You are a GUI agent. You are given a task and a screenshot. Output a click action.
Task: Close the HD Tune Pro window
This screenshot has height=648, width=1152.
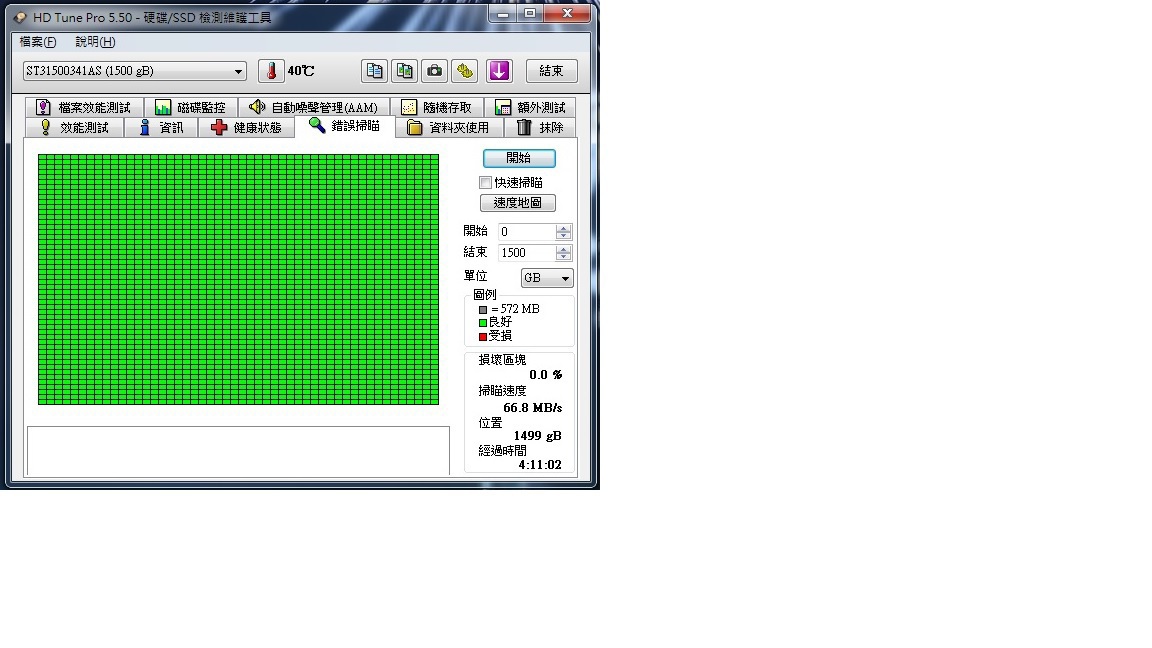click(x=567, y=13)
